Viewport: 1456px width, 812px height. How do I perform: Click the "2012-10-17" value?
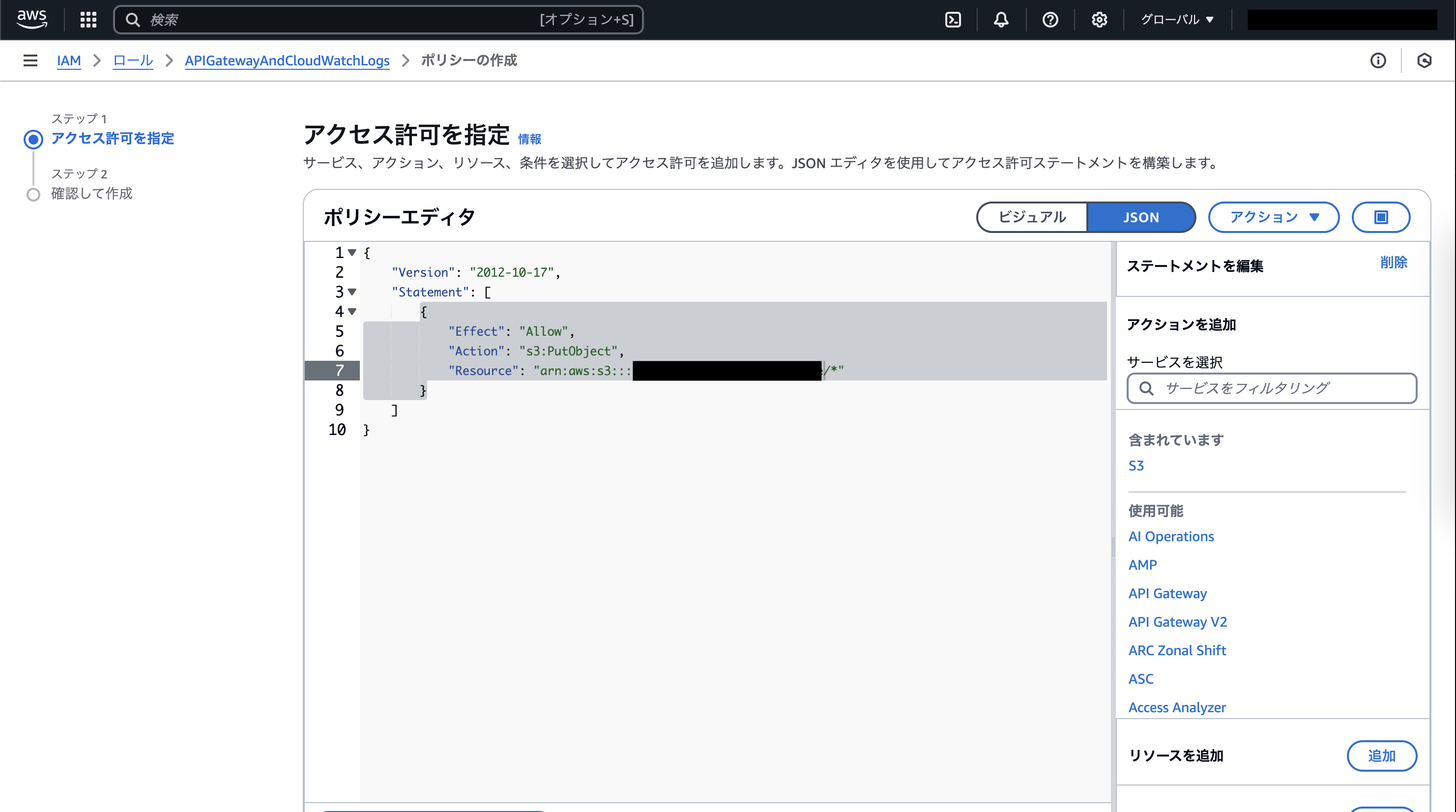512,272
